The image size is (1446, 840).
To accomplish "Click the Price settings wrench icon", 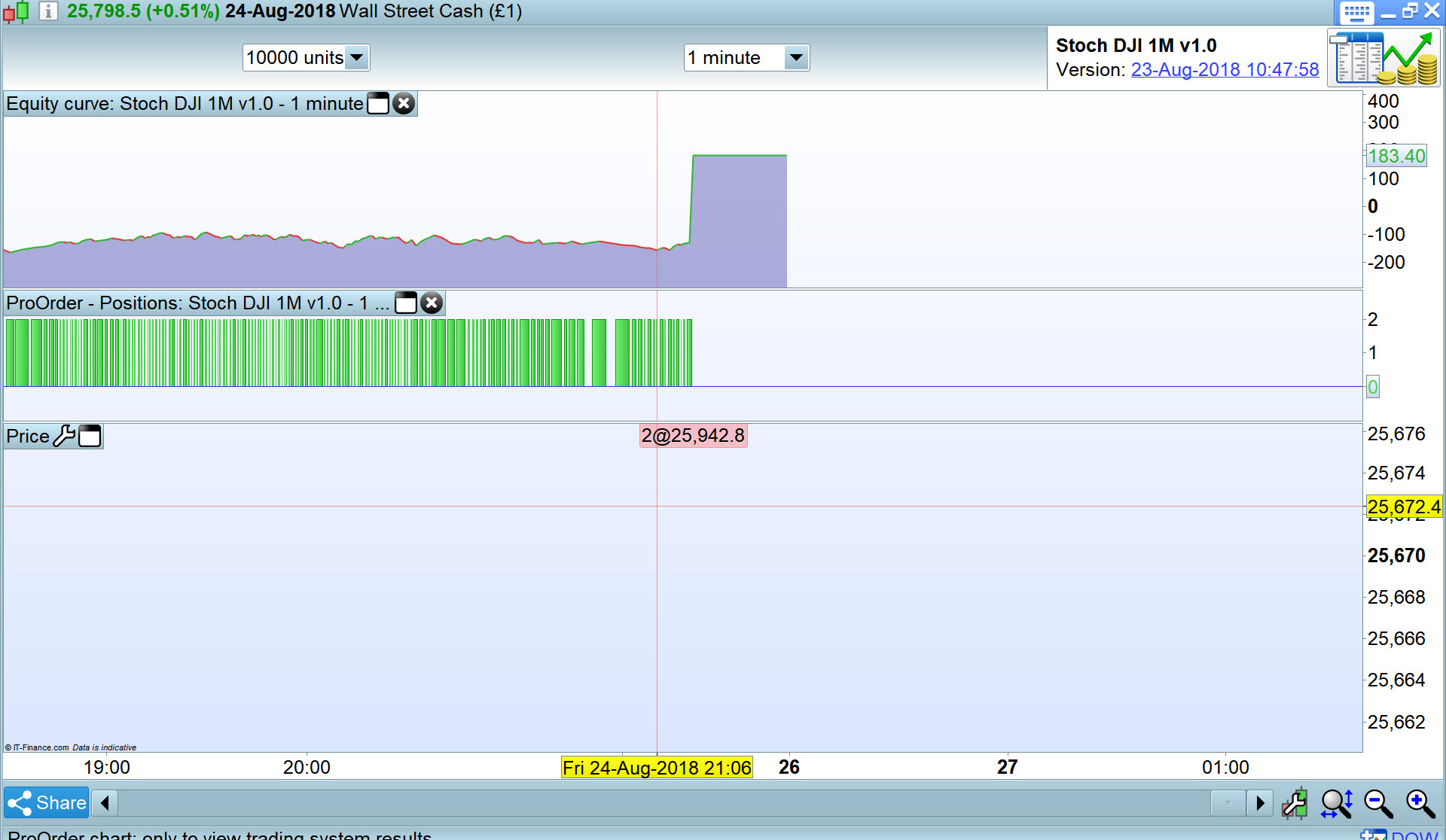I will pos(64,436).
